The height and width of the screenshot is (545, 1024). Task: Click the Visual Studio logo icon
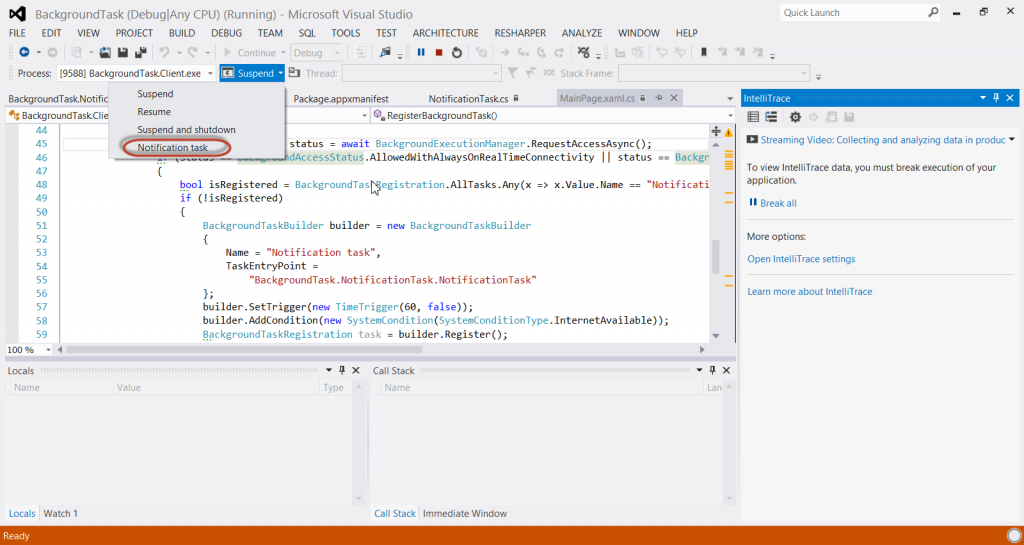18,13
